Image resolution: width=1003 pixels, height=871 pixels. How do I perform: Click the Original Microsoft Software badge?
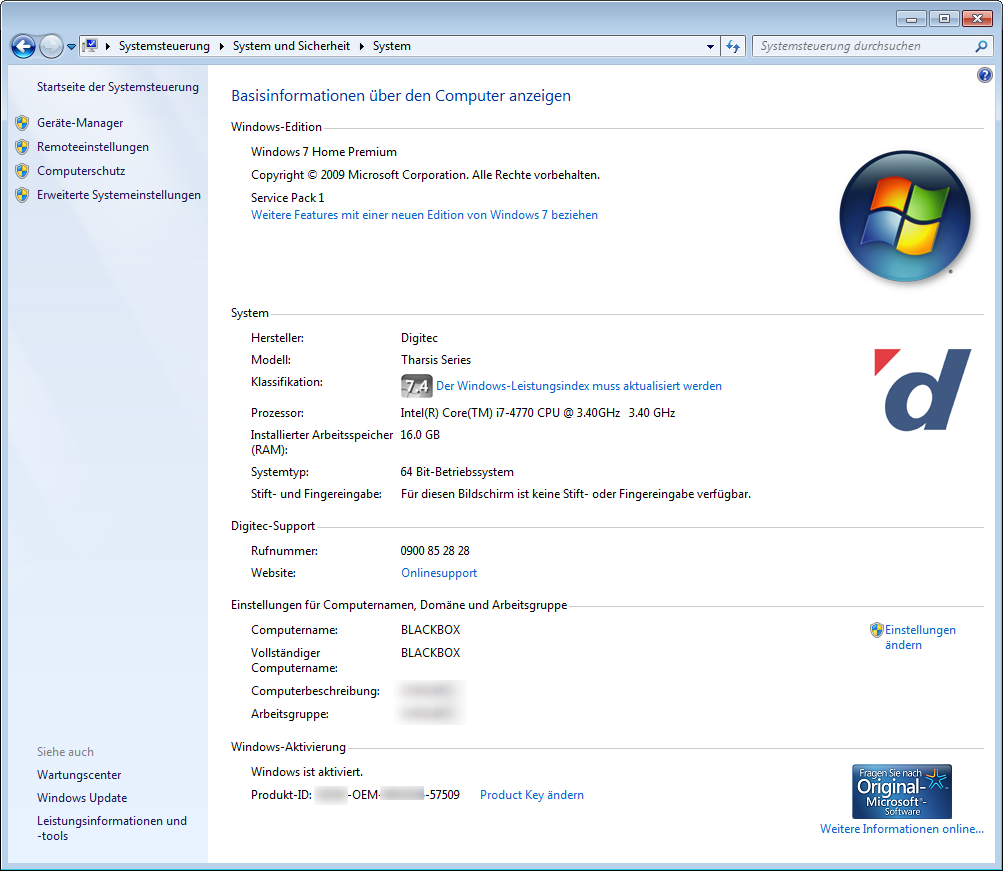pos(902,792)
